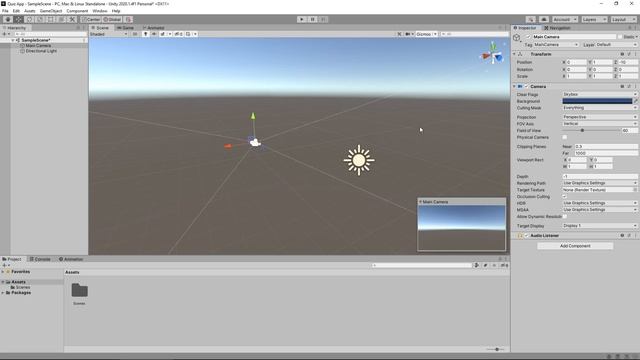640x360 pixels.
Task: Toggle the Static checkbox in Inspector
Action: 620,37
